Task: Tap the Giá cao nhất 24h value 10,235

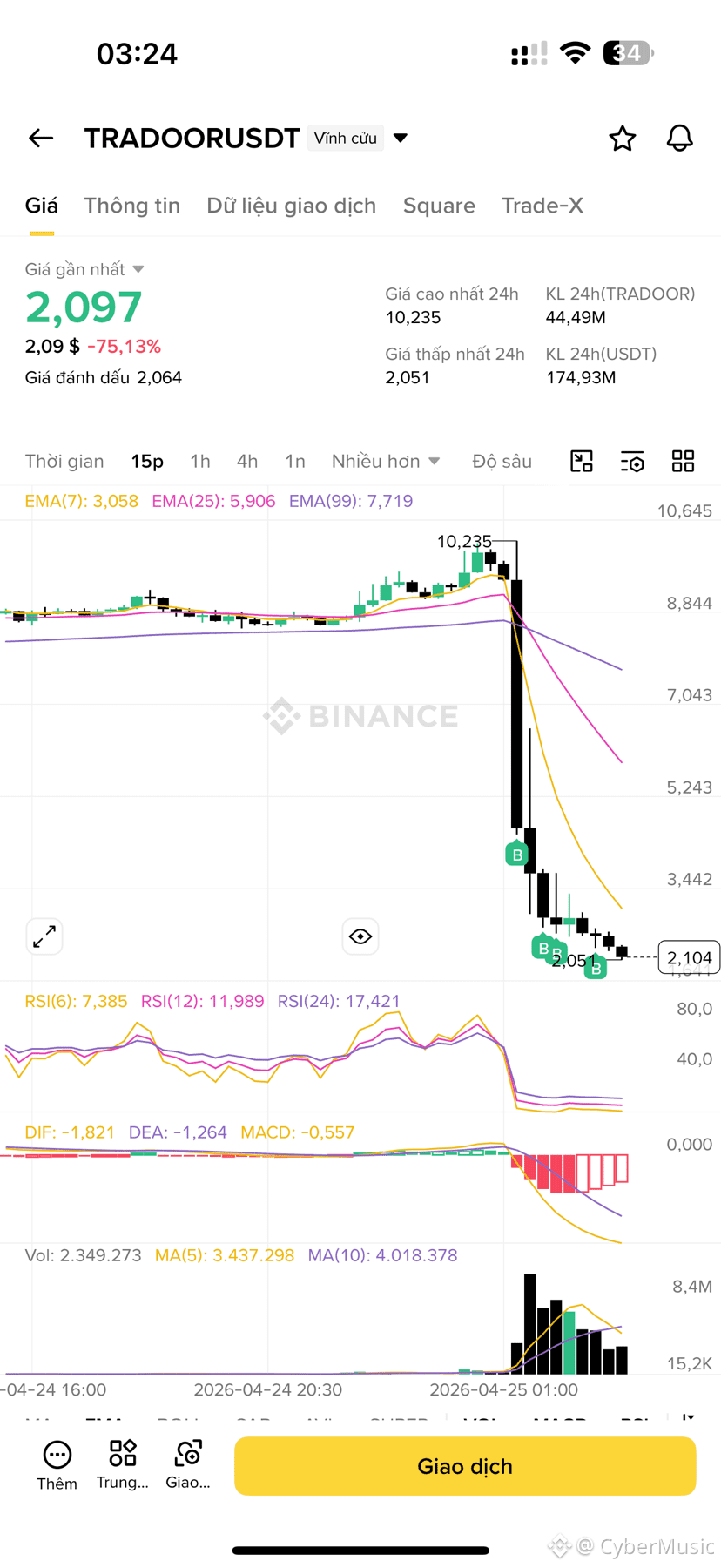Action: coord(413,317)
